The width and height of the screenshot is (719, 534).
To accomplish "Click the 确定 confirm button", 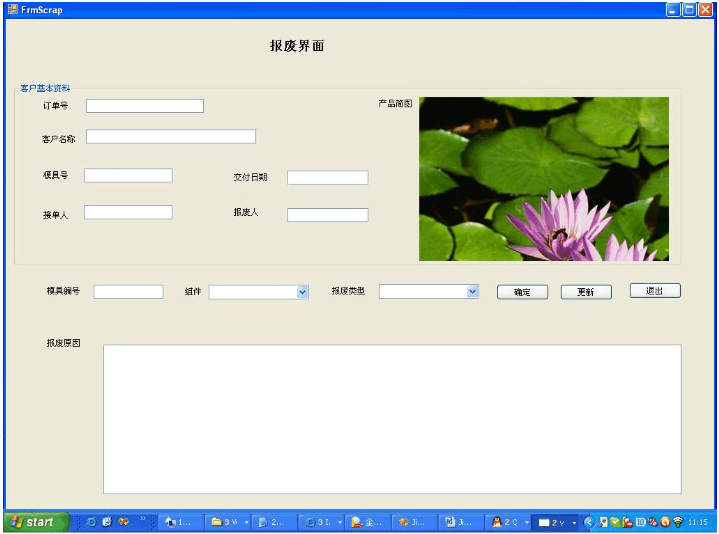I will [x=522, y=292].
